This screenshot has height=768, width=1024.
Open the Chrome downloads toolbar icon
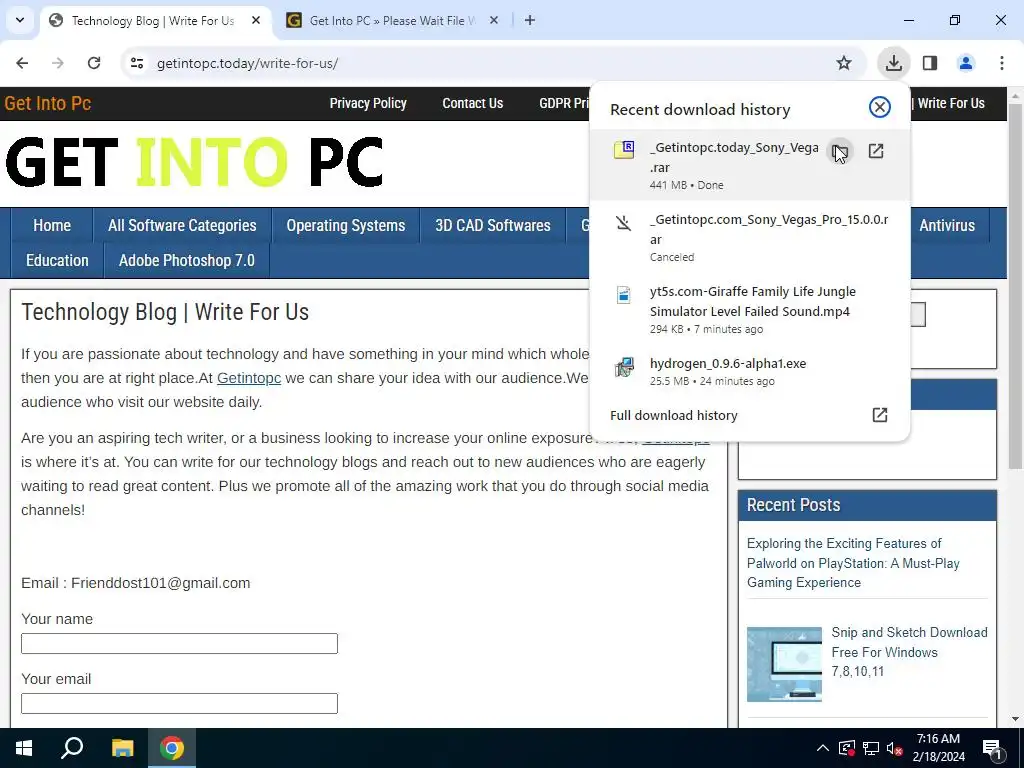[x=893, y=63]
